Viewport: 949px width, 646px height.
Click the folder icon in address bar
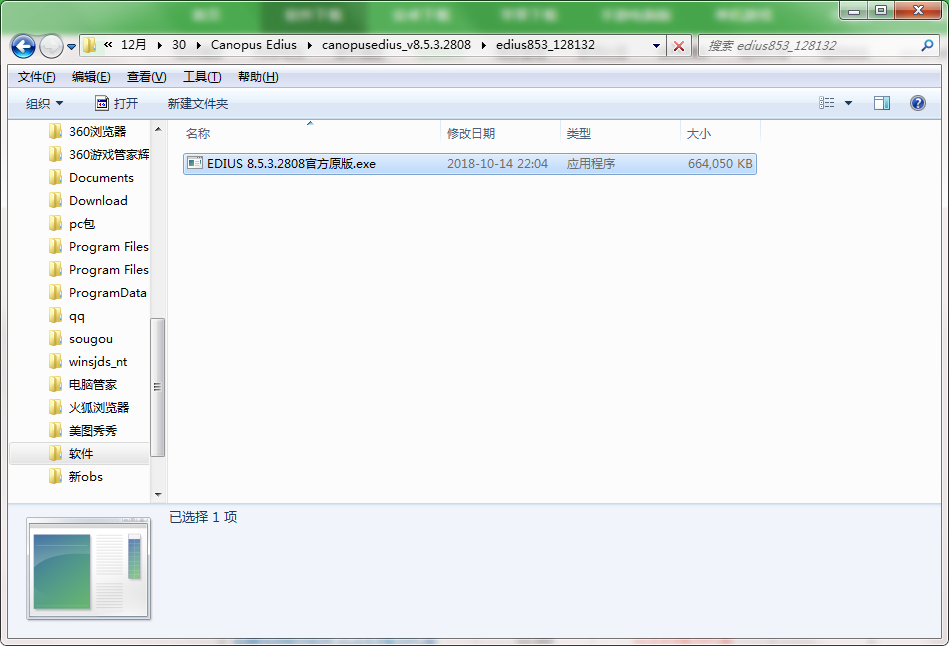click(x=90, y=45)
